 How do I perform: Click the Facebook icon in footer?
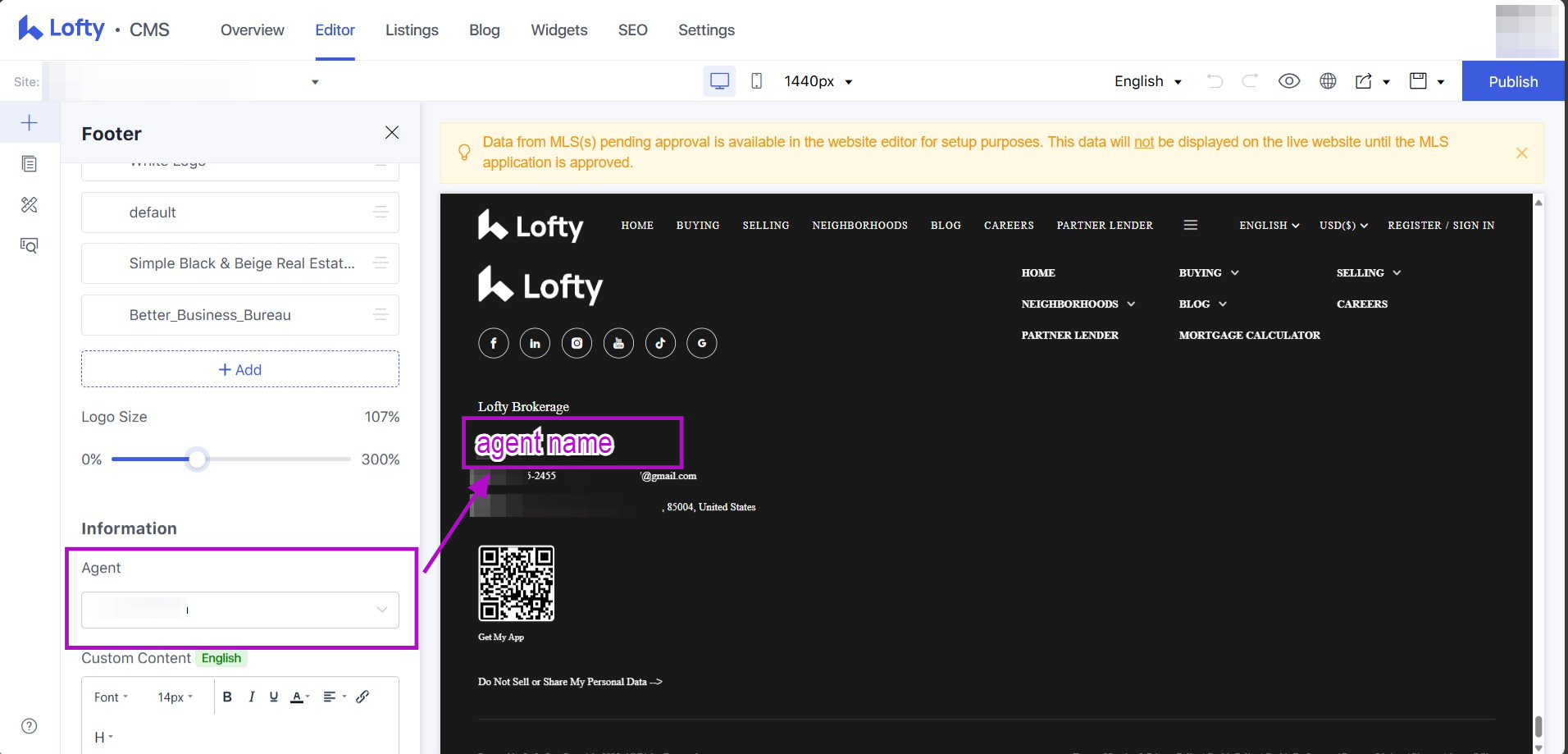click(x=493, y=343)
